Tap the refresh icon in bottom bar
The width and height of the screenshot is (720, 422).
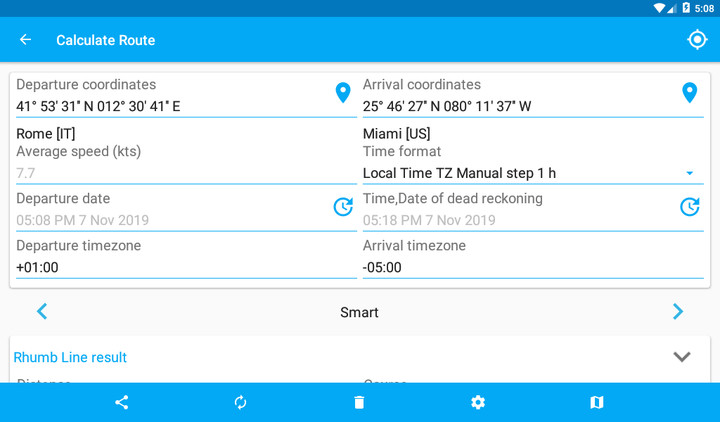pyautogui.click(x=240, y=402)
